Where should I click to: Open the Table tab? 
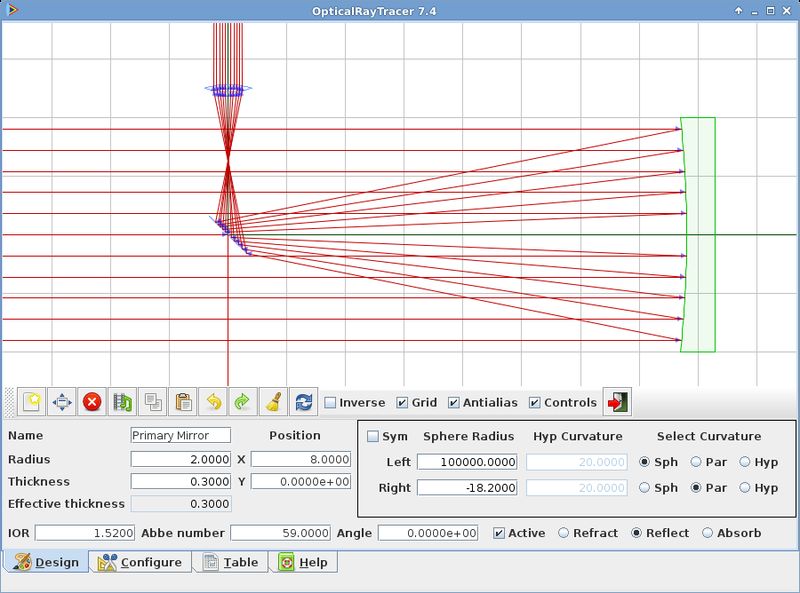click(231, 562)
